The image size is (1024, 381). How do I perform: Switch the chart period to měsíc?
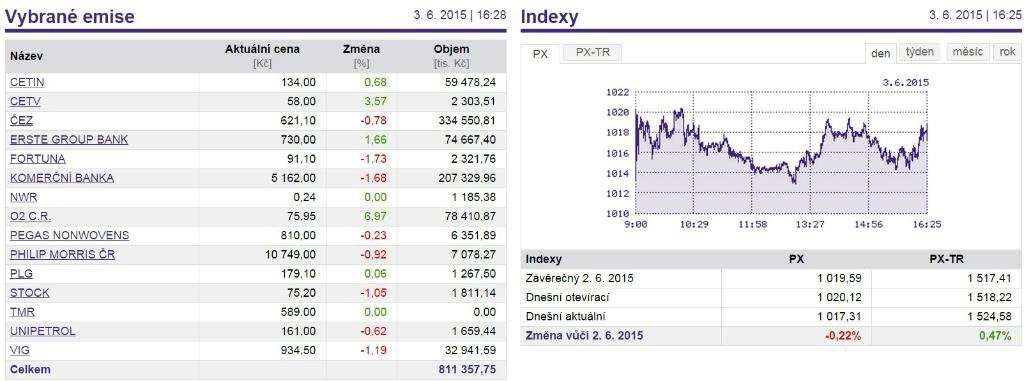[x=967, y=52]
